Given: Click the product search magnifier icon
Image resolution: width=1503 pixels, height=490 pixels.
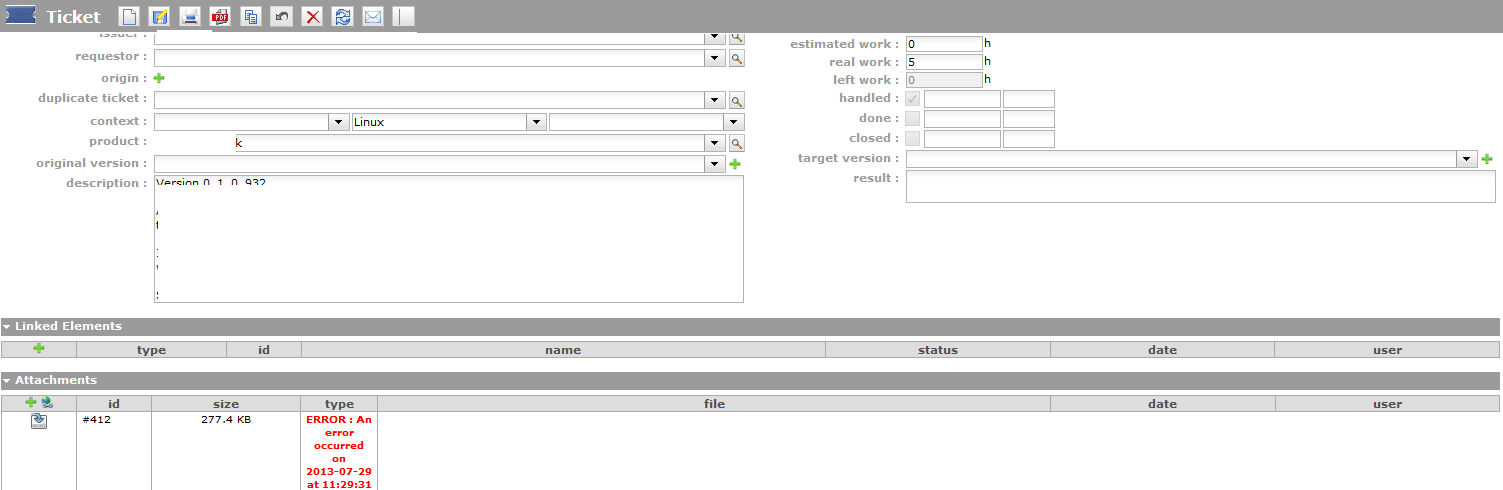Looking at the screenshot, I should (736, 144).
